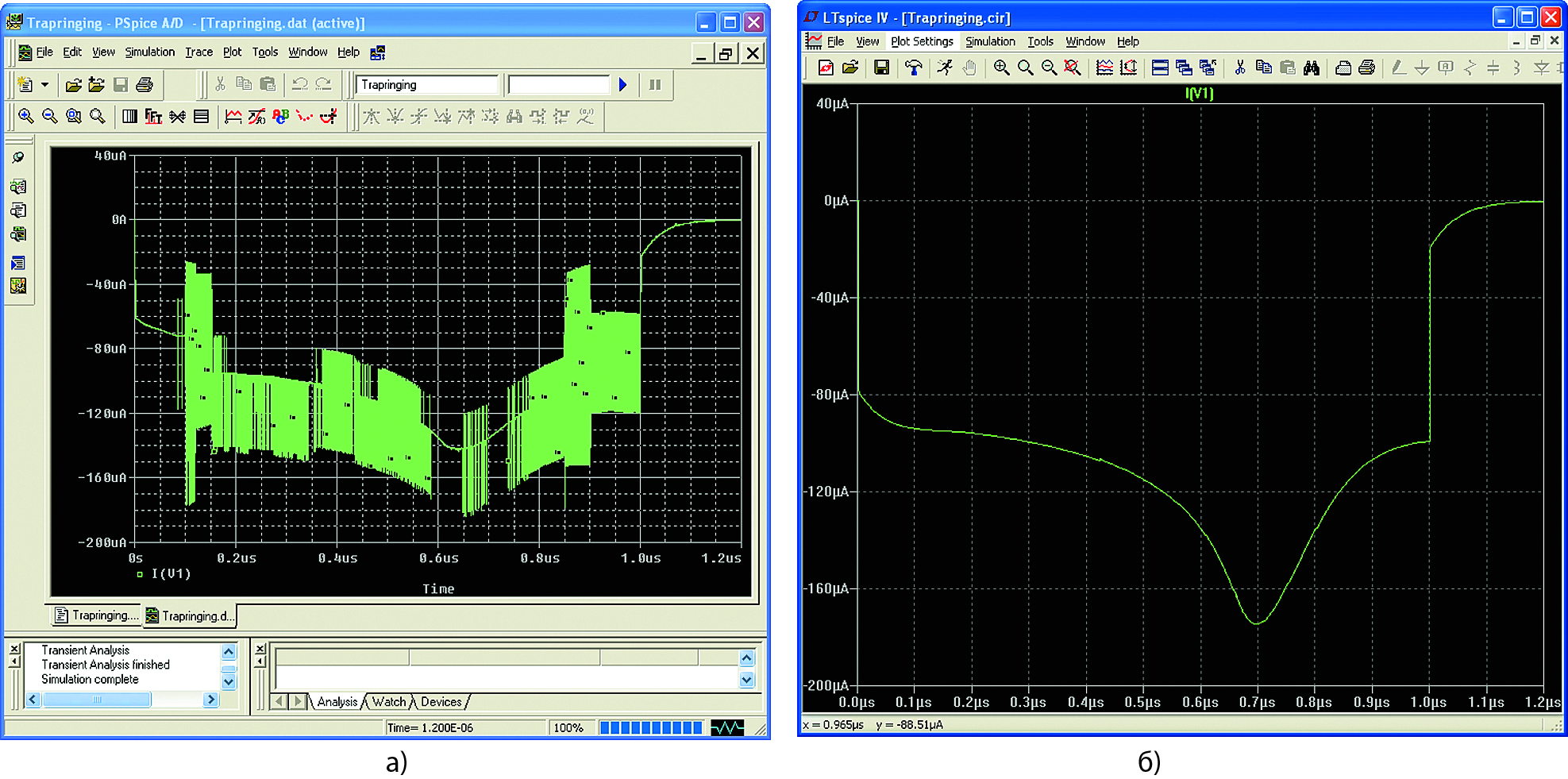
Task: Open the PSpice Simulation menu
Action: [x=149, y=52]
